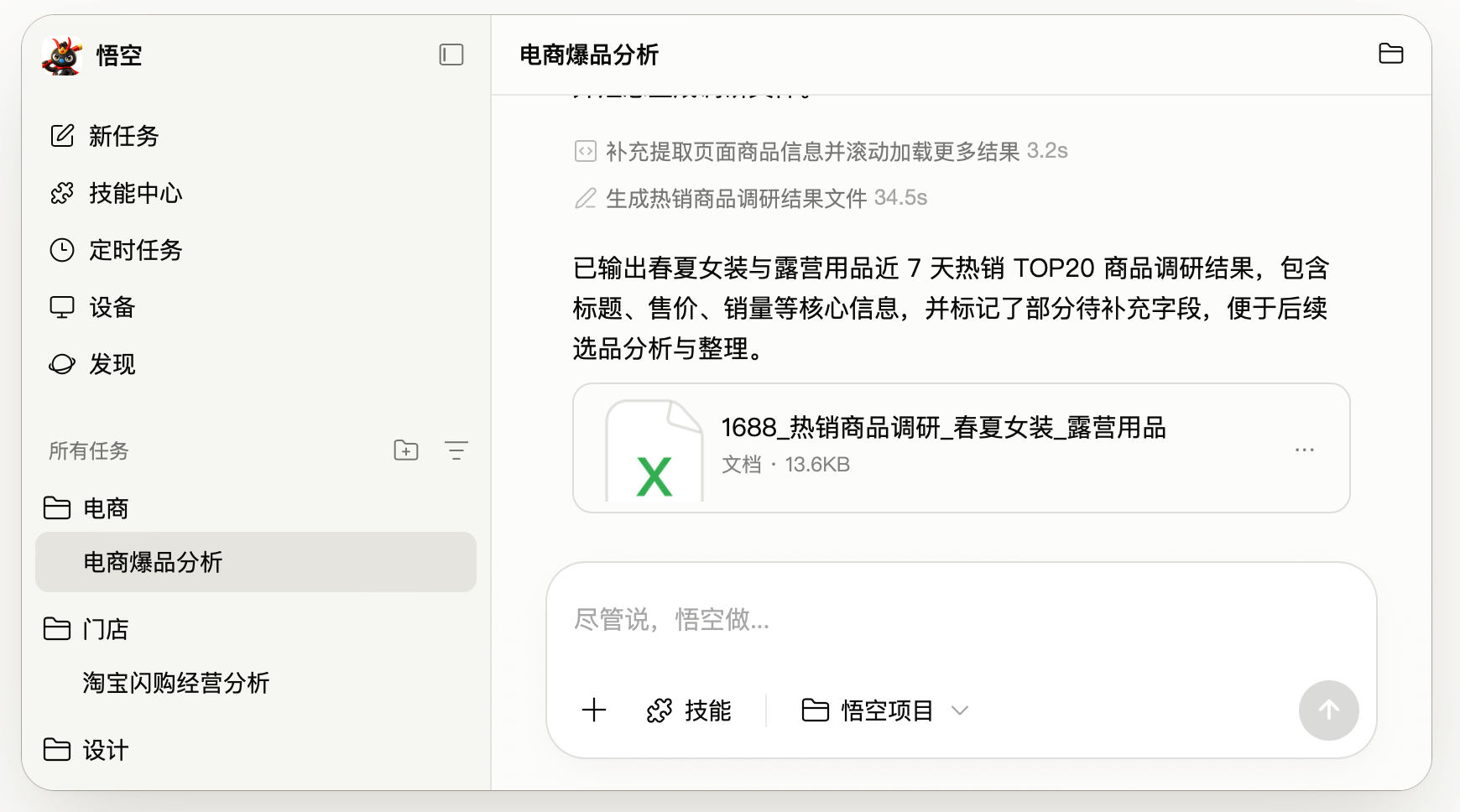Image resolution: width=1460 pixels, height=812 pixels.
Task: Click the message input field
Action: pyautogui.click(x=960, y=621)
